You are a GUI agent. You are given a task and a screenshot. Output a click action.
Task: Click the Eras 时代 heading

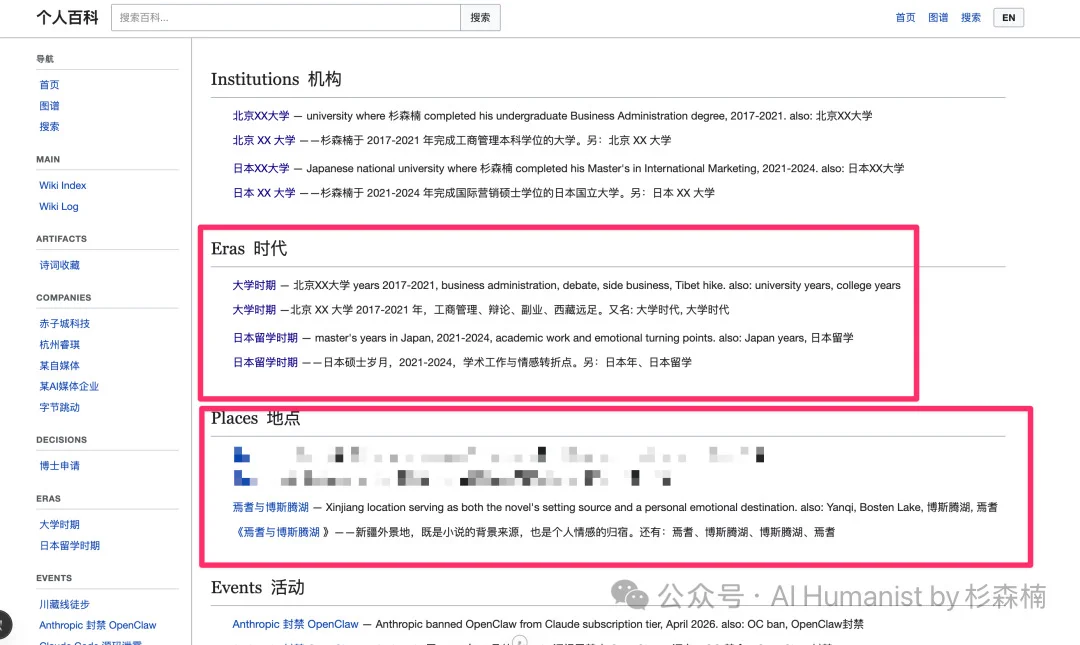pyautogui.click(x=249, y=248)
